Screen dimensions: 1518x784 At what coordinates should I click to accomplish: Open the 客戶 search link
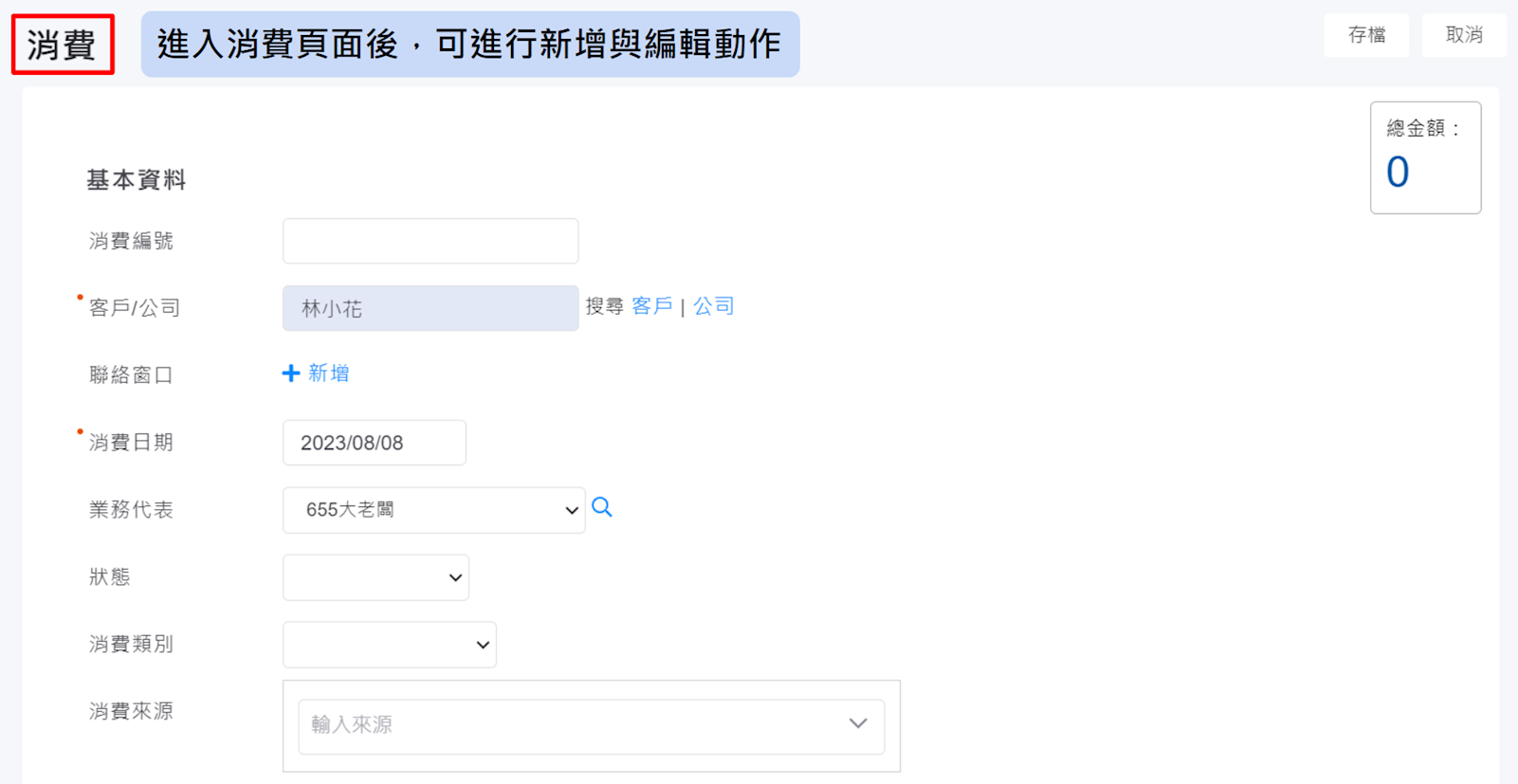(x=652, y=306)
